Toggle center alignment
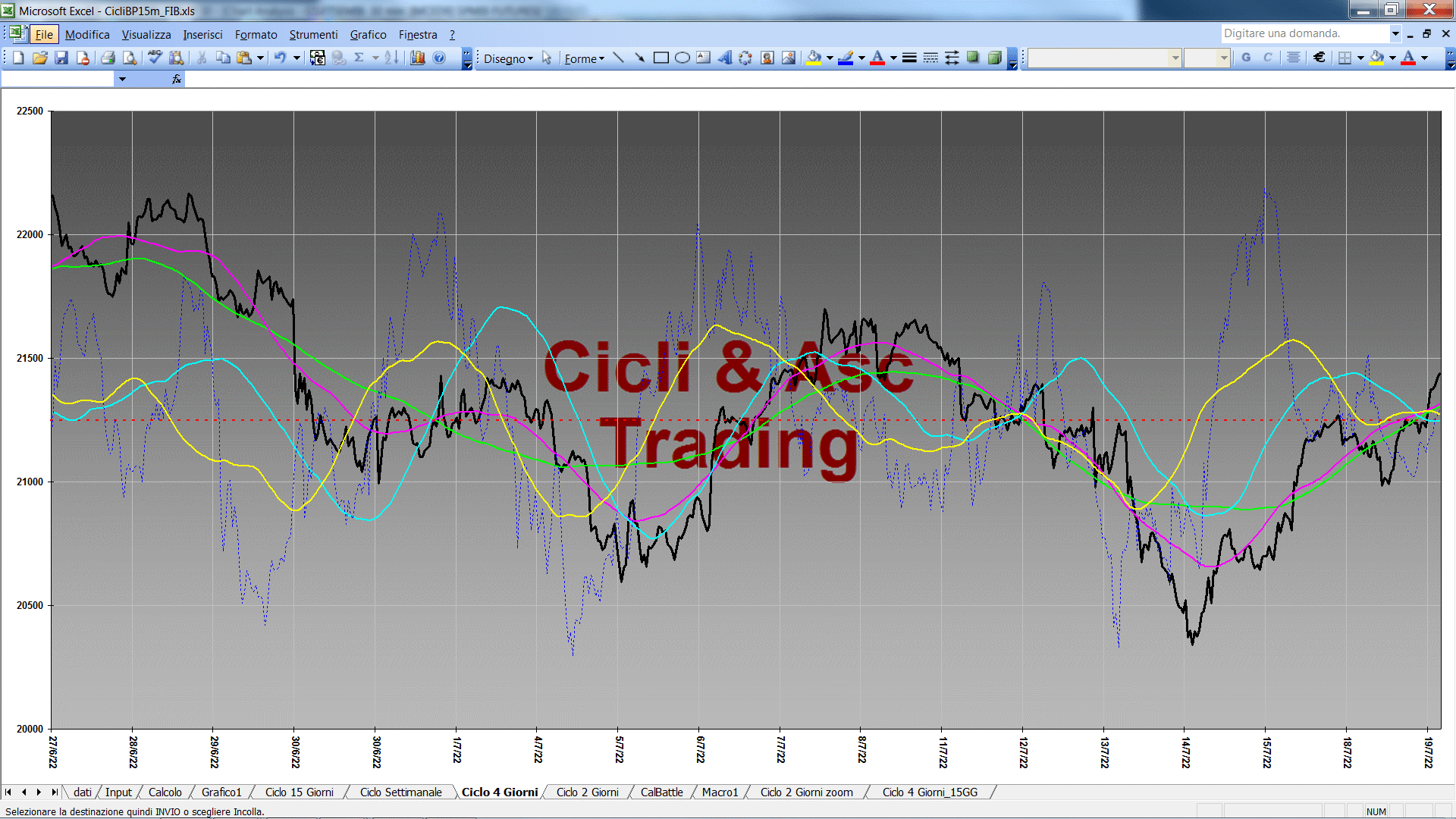This screenshot has width=1456, height=819. tap(1294, 58)
